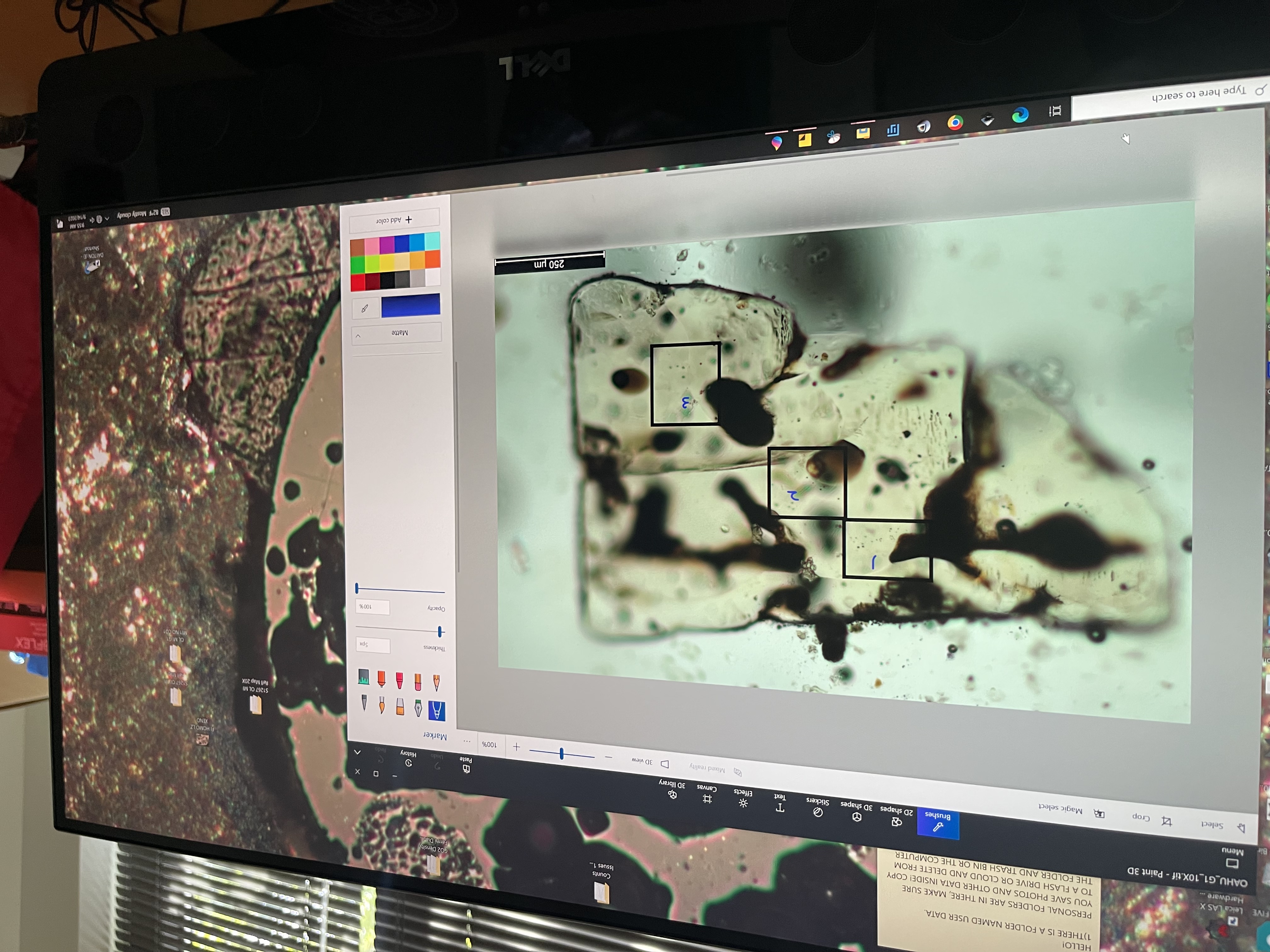Choose the brown color swatch
Image resolution: width=1270 pixels, height=952 pixels.
(357, 247)
